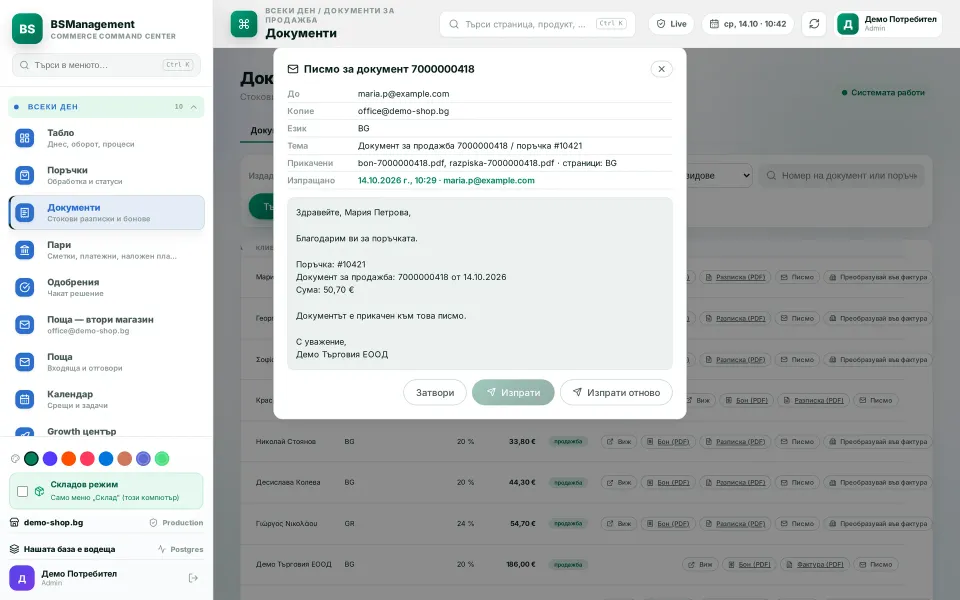Choose the light green theme color swatch
The height and width of the screenshot is (600, 960).
tap(162, 459)
